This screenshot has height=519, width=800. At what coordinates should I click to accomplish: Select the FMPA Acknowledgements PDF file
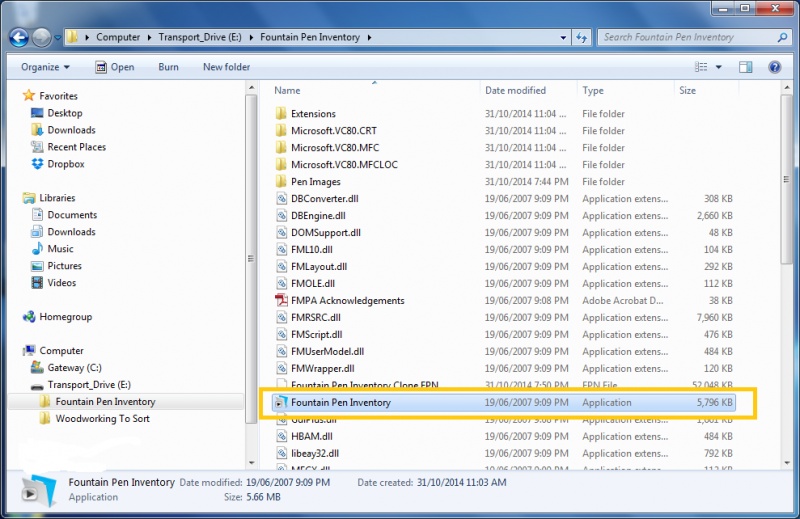tap(346, 301)
